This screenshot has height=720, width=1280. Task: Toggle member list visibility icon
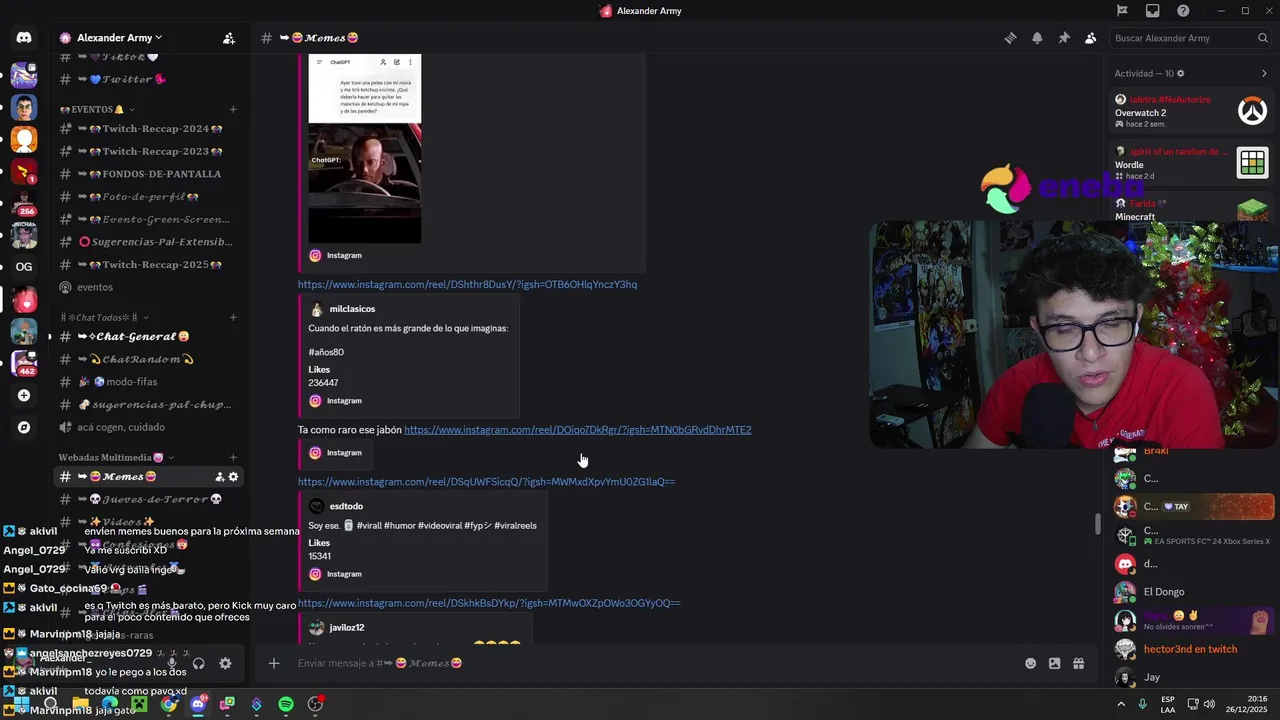(1091, 38)
